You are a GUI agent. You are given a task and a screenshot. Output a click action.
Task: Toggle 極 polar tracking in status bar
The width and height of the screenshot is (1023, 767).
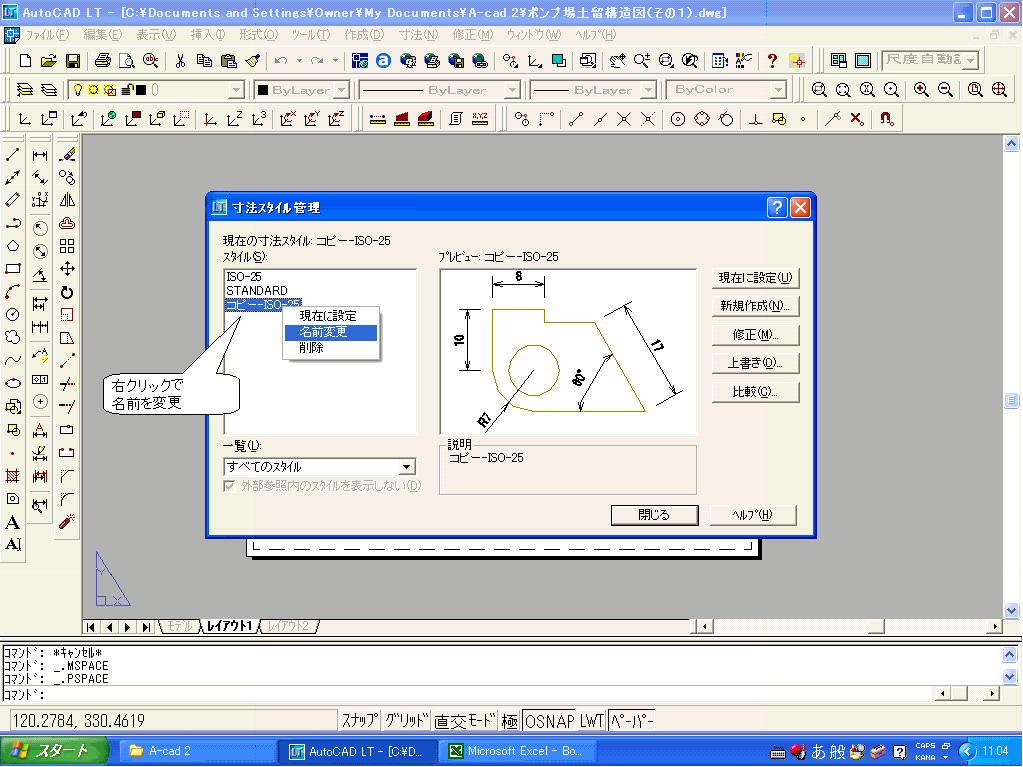click(x=510, y=721)
